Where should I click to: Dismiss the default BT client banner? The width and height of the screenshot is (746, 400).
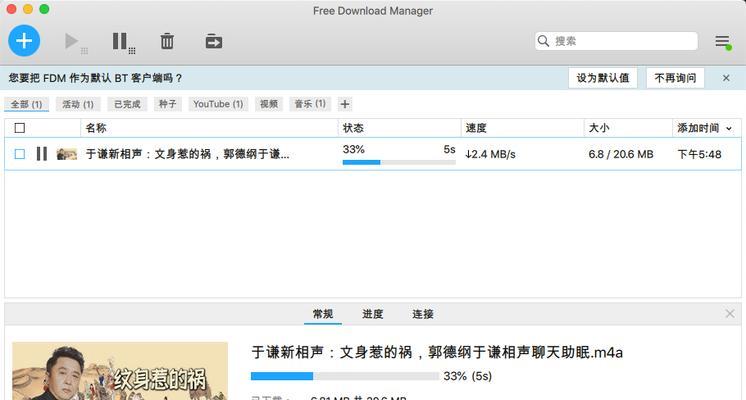pos(726,78)
